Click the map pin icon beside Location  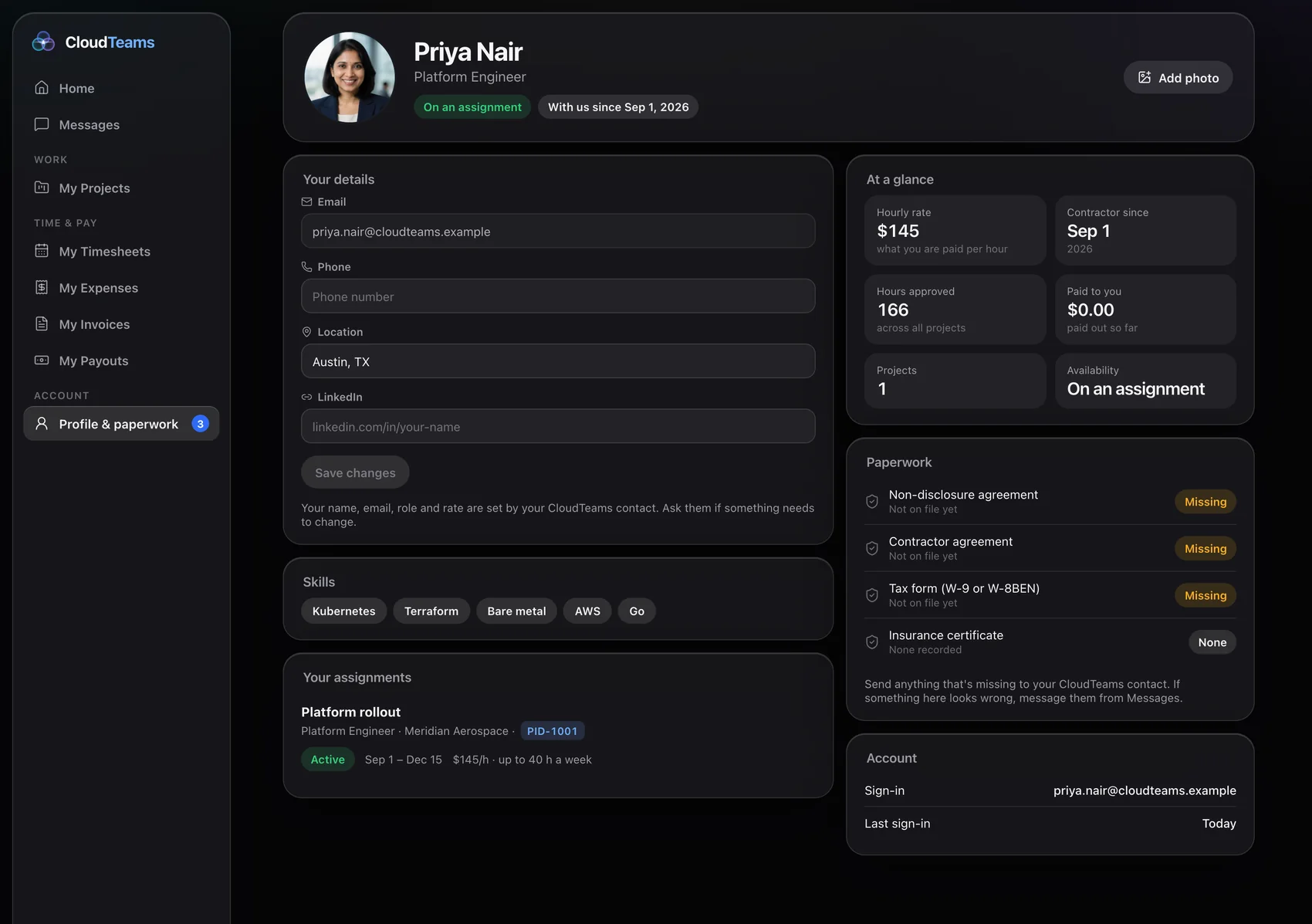coord(306,332)
